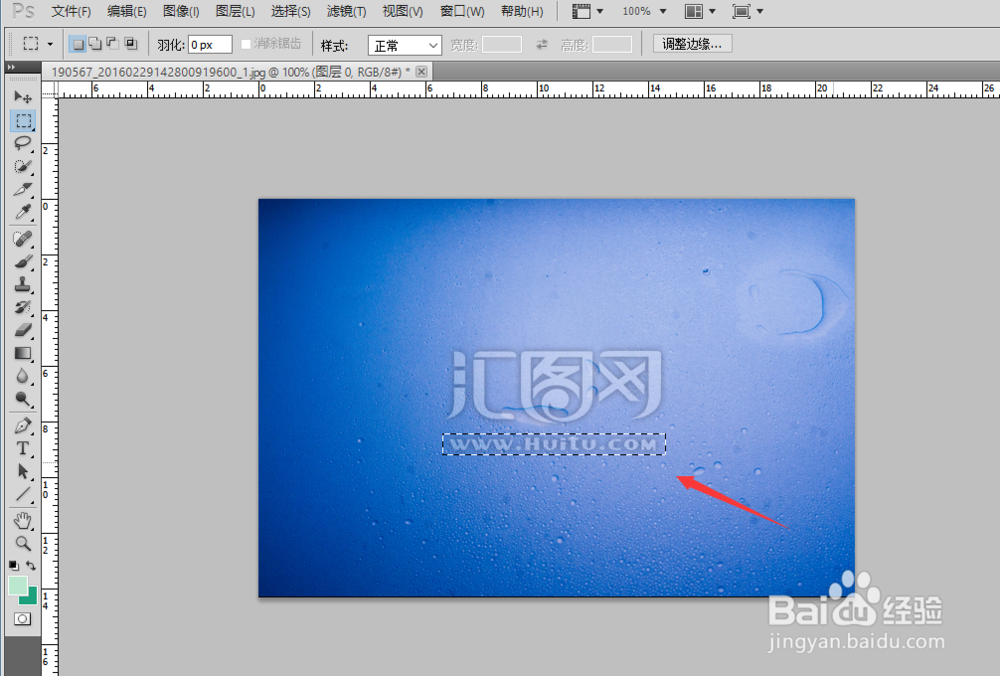This screenshot has width=1000, height=676.
Task: Select the Spot Healing Brush tool
Action: click(23, 239)
